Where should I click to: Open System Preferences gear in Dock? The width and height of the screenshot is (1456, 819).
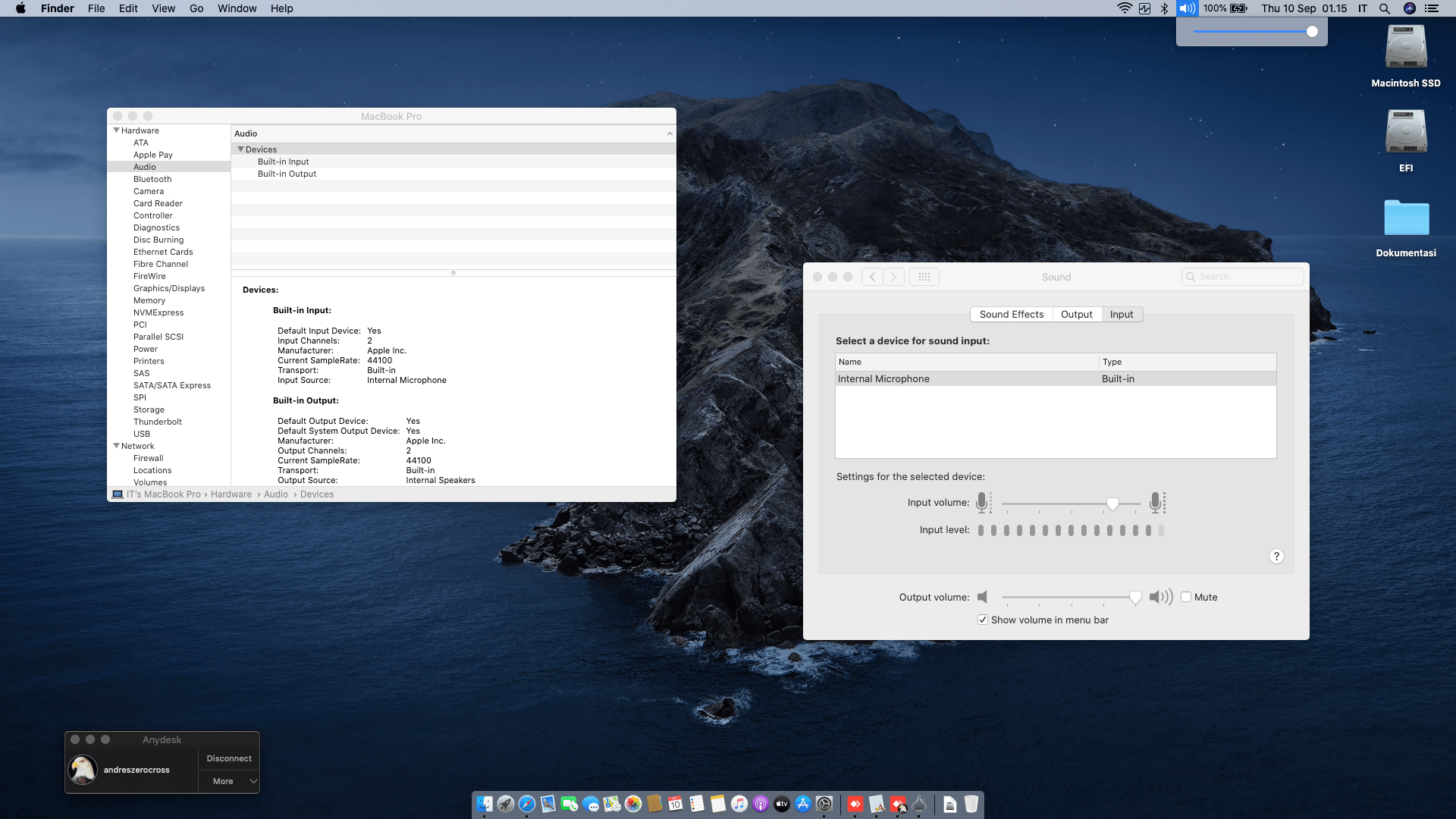[x=824, y=804]
